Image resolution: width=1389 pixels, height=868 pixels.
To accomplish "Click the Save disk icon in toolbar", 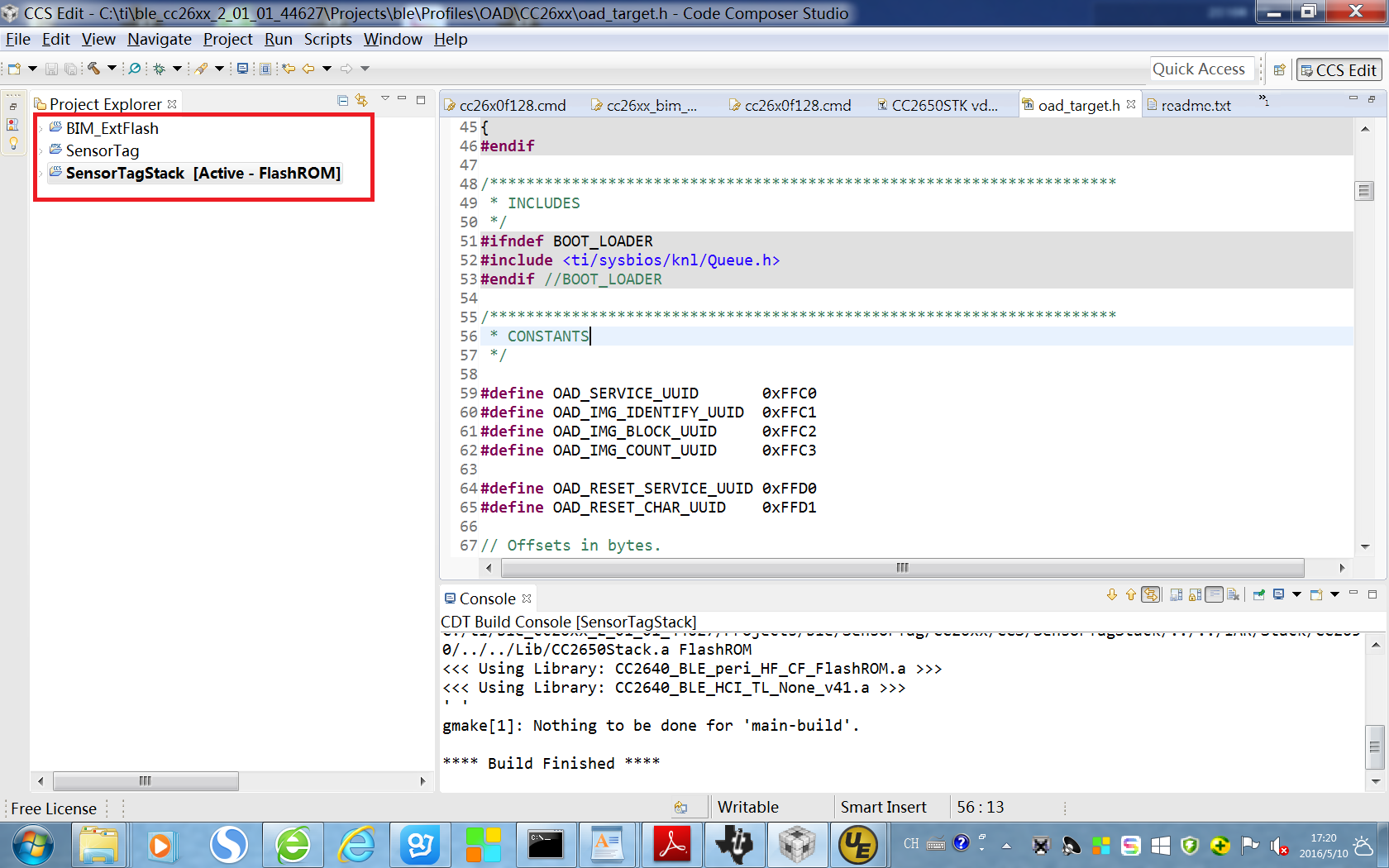I will pyautogui.click(x=51, y=69).
